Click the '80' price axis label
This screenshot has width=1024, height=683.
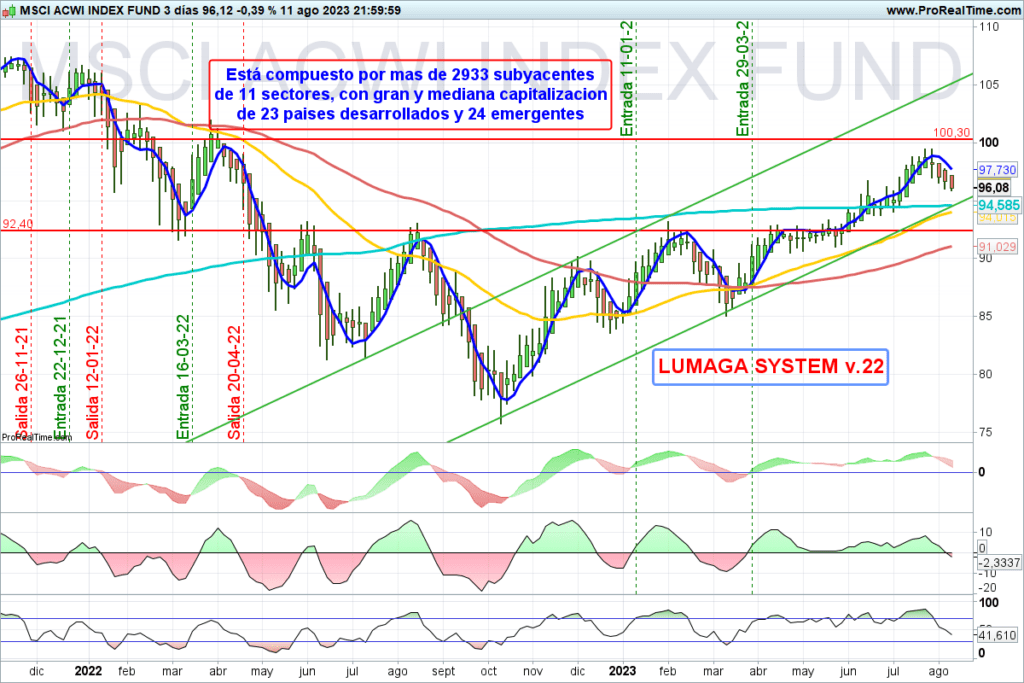pyautogui.click(x=985, y=374)
